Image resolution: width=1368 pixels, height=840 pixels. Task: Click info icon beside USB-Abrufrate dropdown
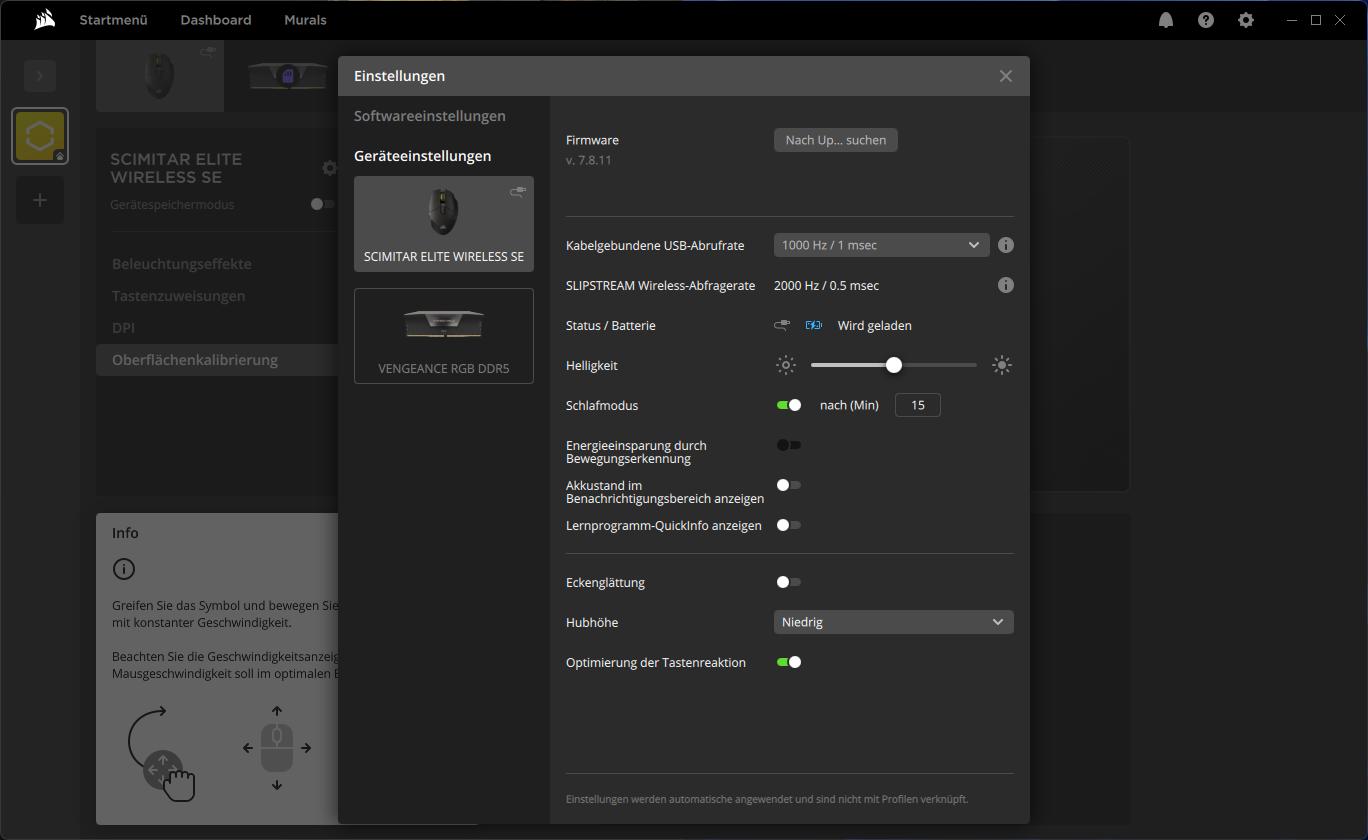point(1006,245)
